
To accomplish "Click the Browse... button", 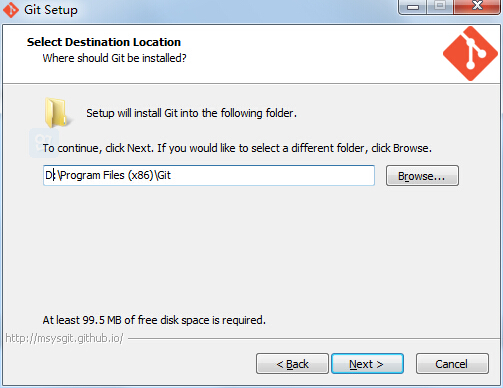I will click(422, 176).
